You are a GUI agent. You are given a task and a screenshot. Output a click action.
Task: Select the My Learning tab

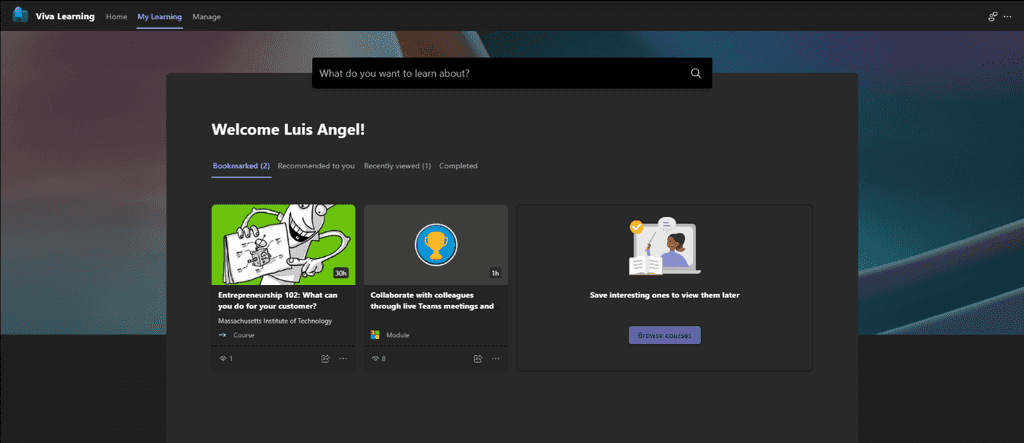(160, 16)
